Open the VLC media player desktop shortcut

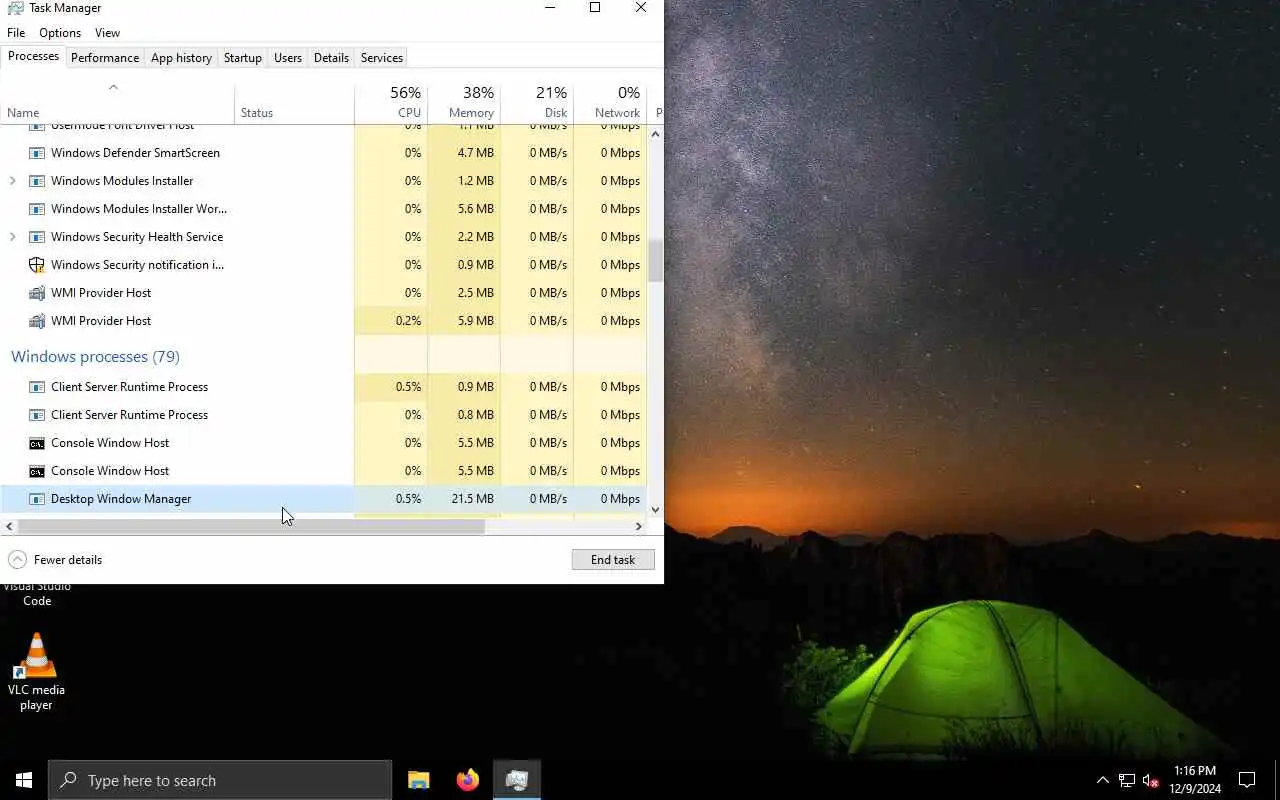pos(37,672)
